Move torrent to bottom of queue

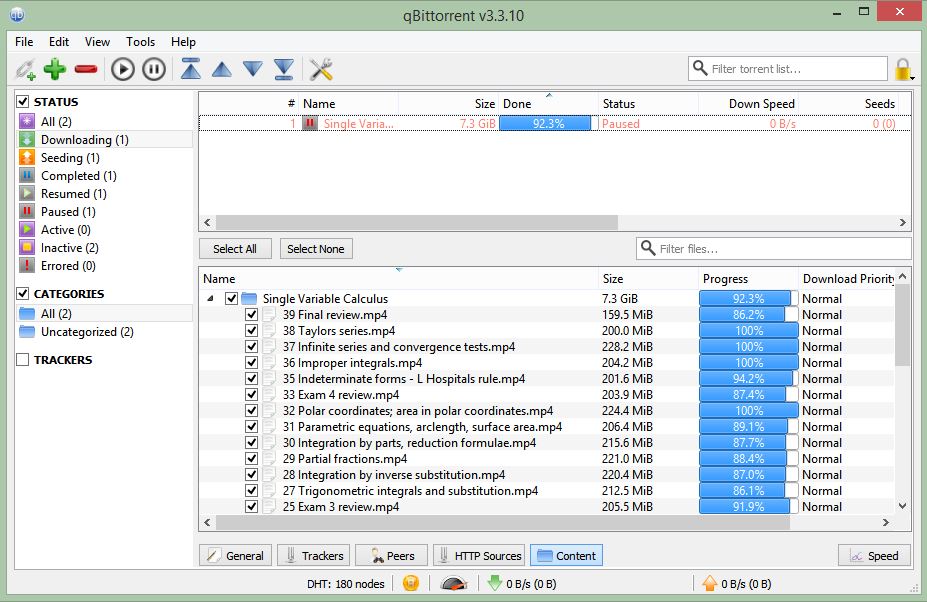click(x=284, y=69)
